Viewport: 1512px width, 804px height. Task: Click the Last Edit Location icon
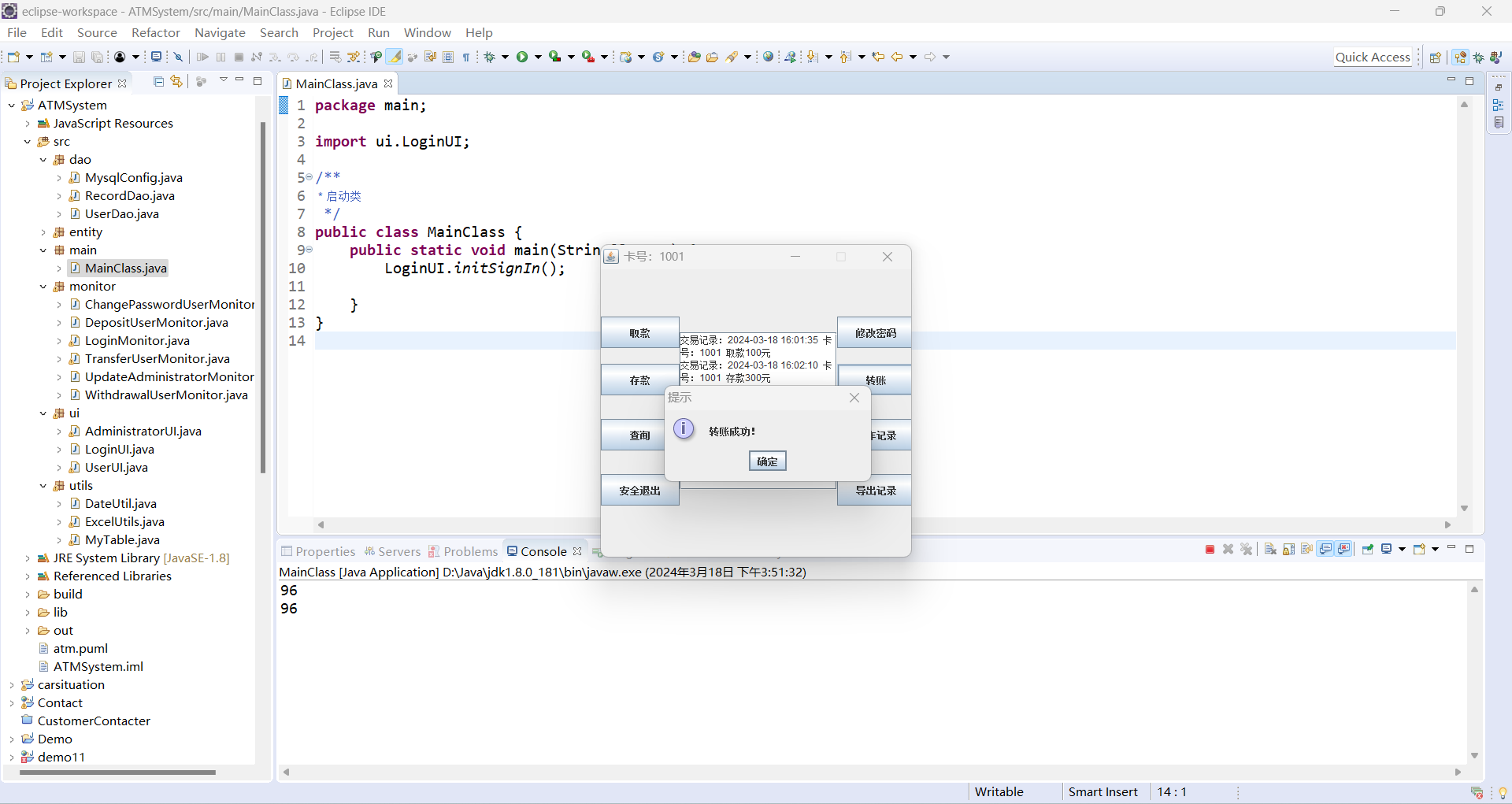[x=877, y=57]
